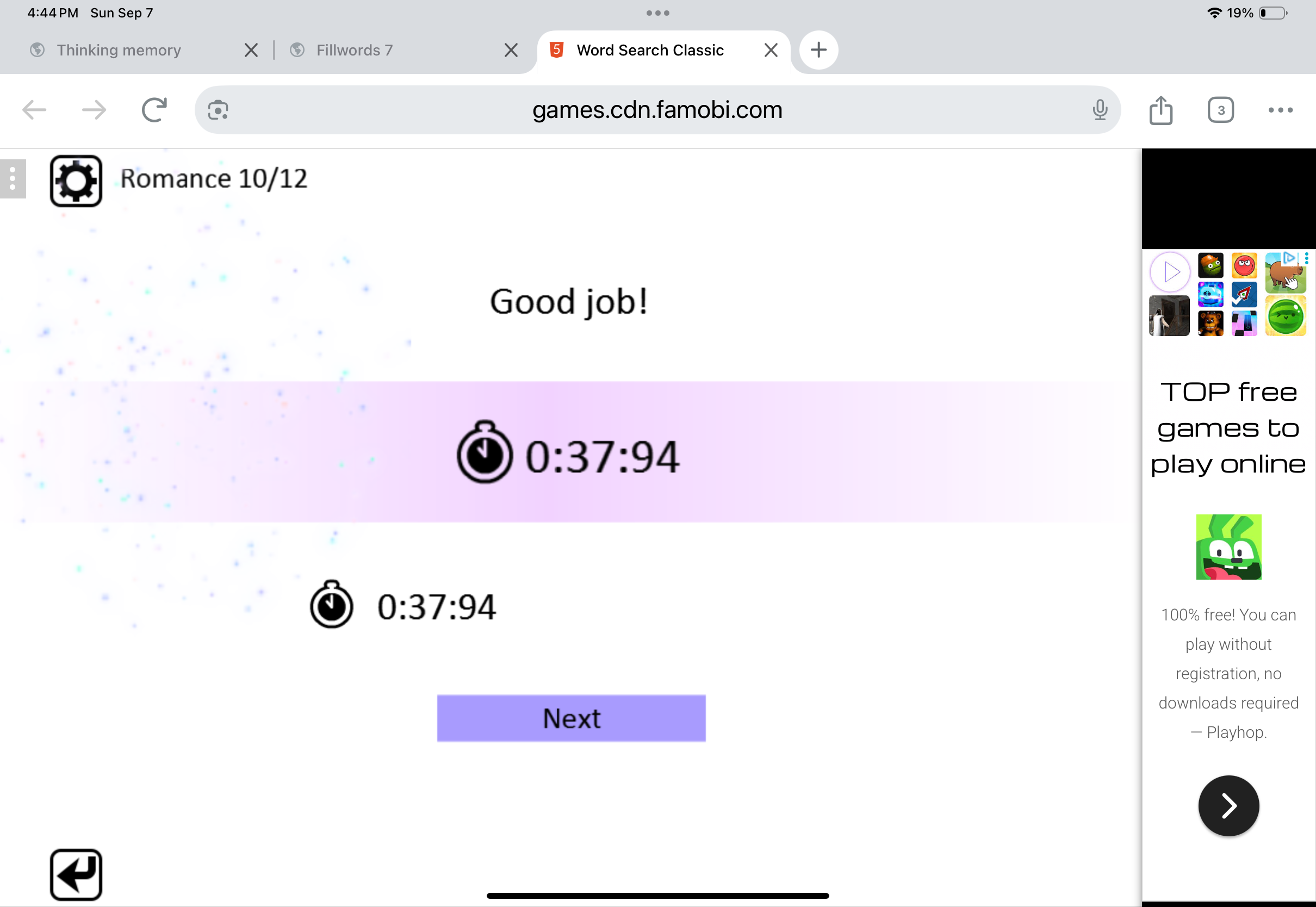Viewport: 1316px width, 907px height.
Task: Click the ad play circle icon
Action: 1170,272
